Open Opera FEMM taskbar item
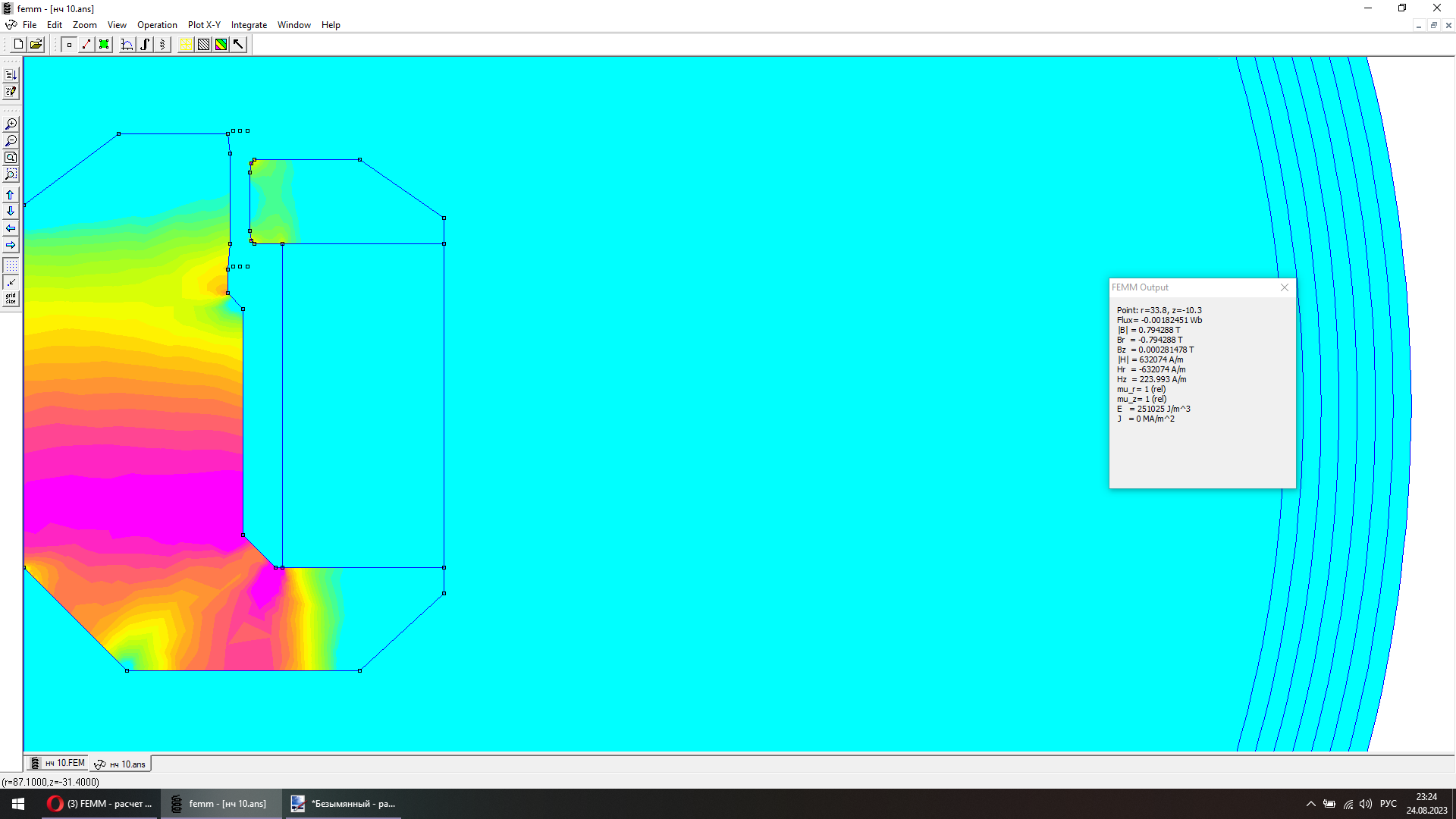The width and height of the screenshot is (1456, 819). coord(101,804)
